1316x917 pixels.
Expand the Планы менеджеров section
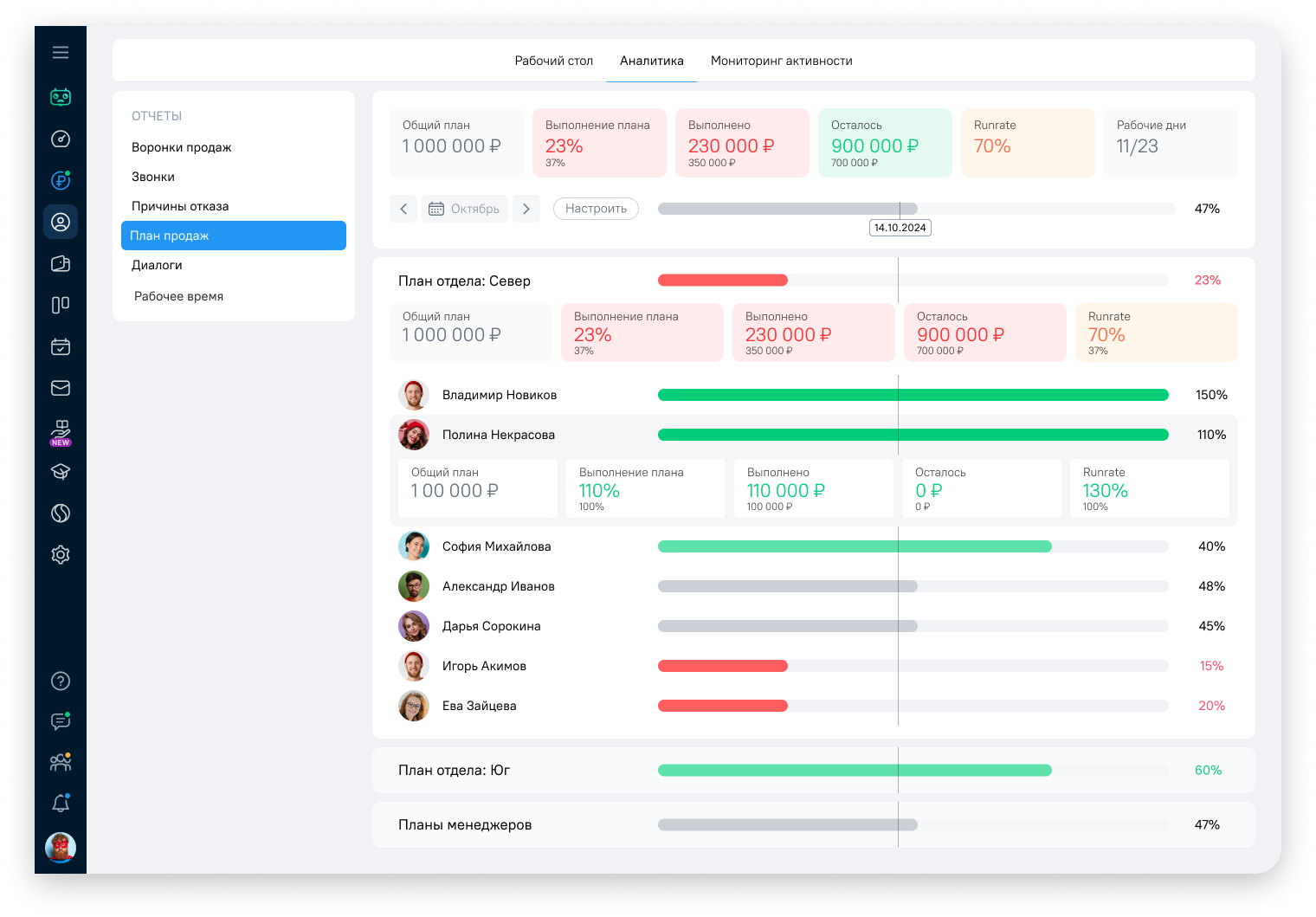(x=465, y=825)
